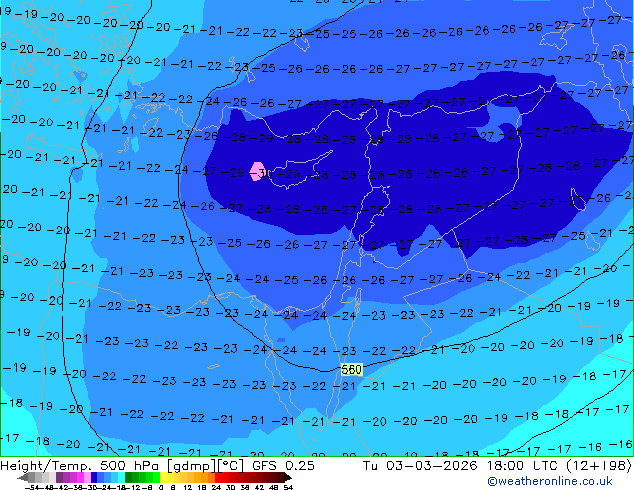Click the '54' label on the legend scale

click(287, 488)
